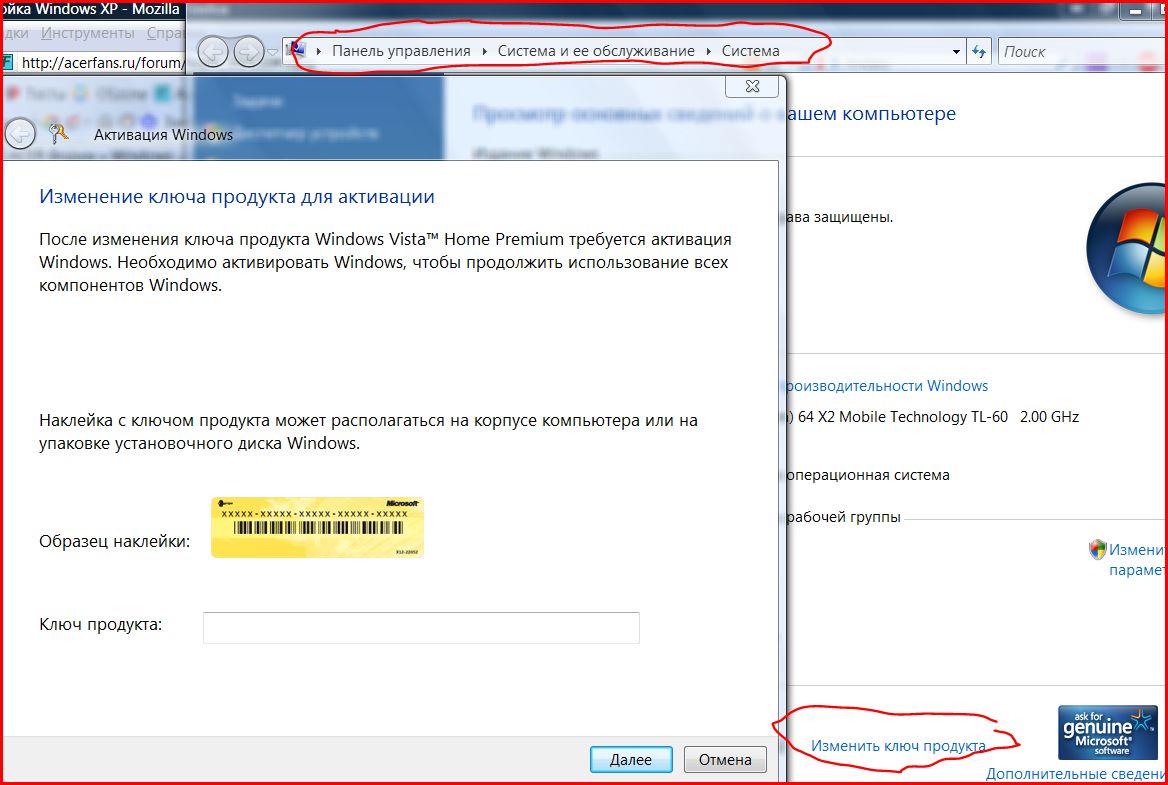Click the Windows Vista logo orb
The width and height of the screenshot is (1168, 785).
click(x=1126, y=247)
